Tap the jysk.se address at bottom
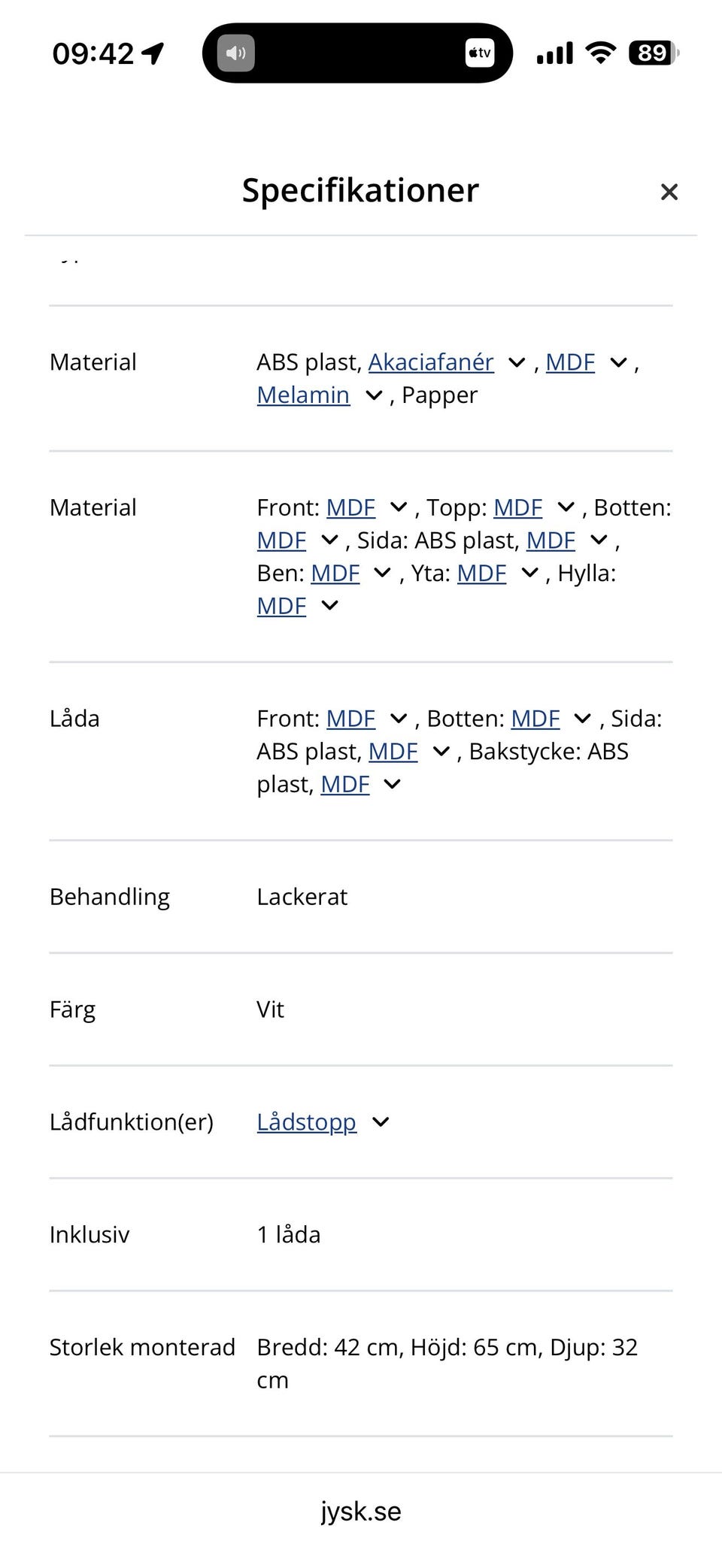 (361, 1512)
